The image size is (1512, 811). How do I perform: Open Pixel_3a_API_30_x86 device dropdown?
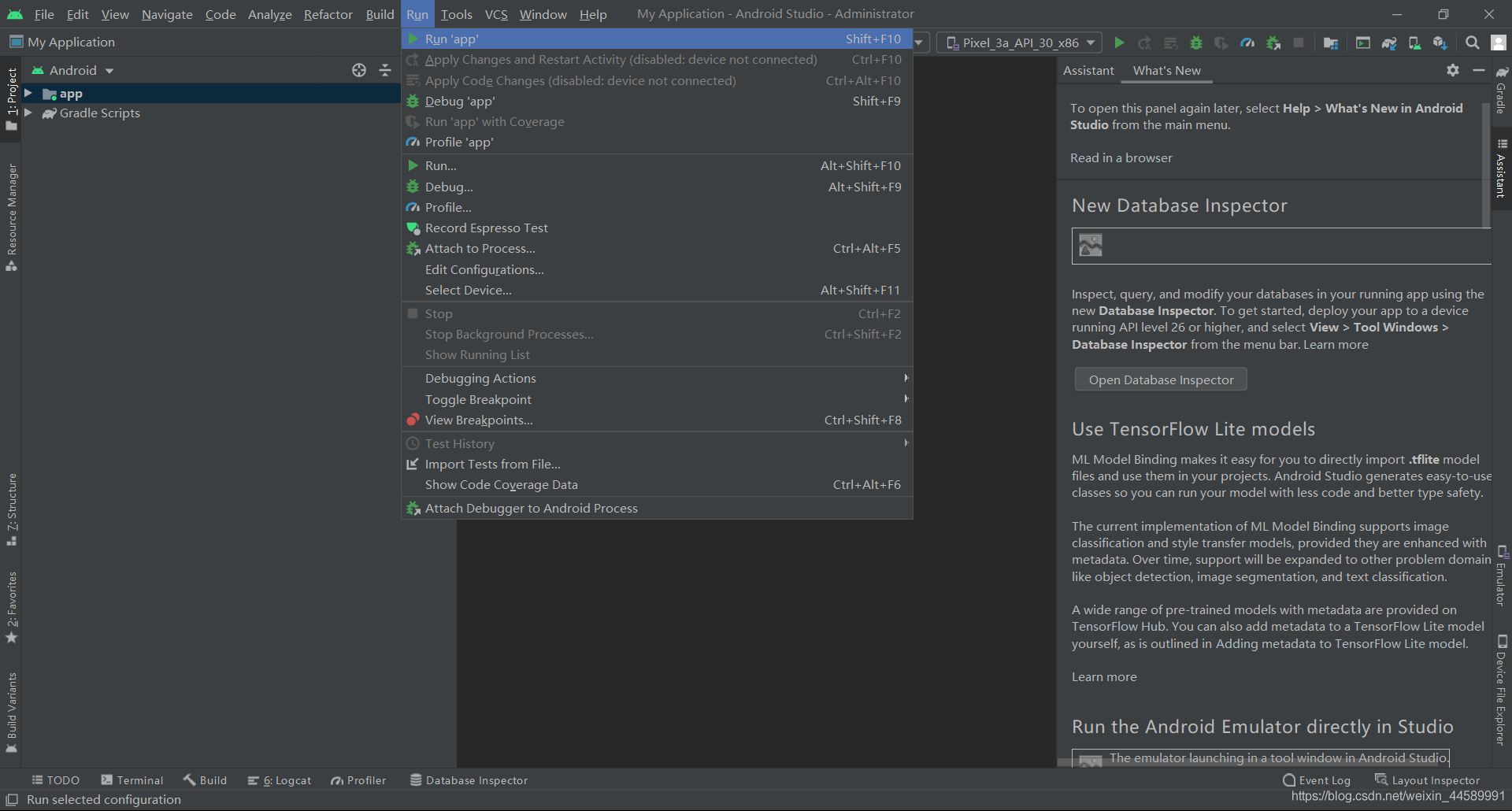[x=1020, y=43]
